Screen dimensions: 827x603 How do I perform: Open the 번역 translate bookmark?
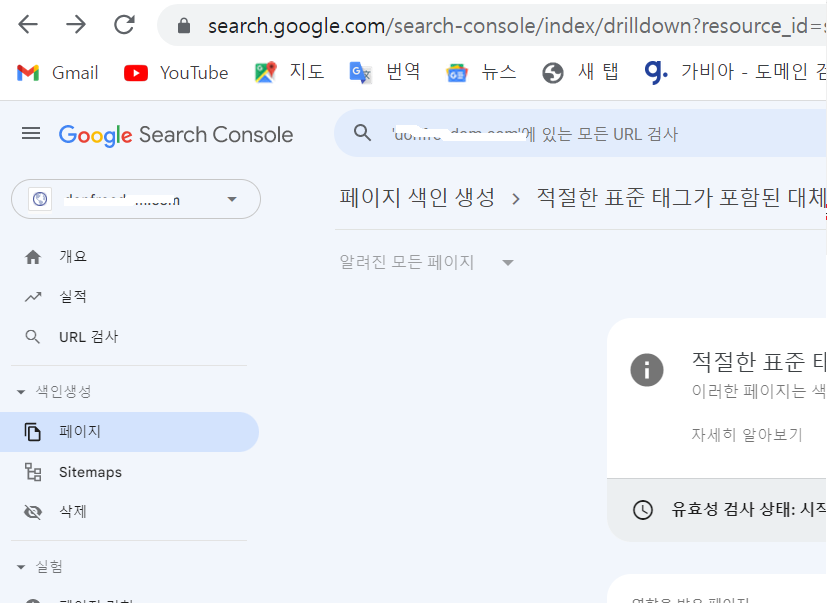pyautogui.click(x=385, y=72)
